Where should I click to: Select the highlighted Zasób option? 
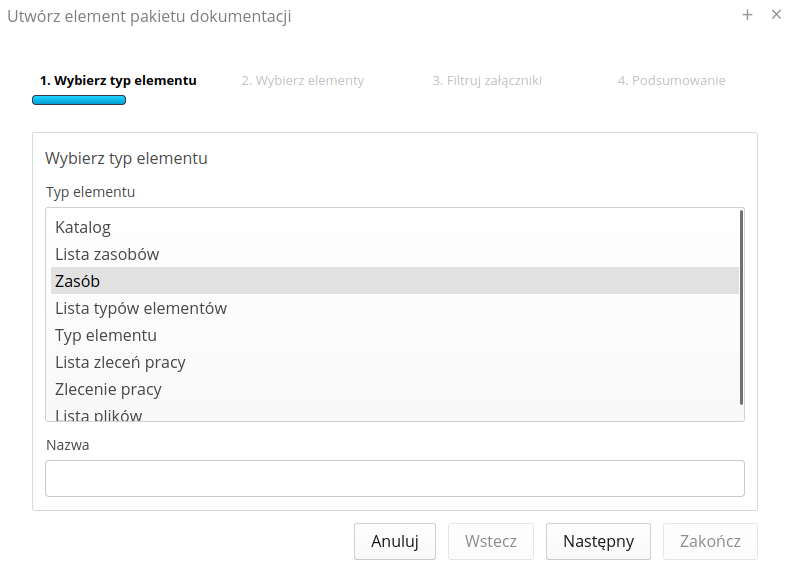pos(78,281)
